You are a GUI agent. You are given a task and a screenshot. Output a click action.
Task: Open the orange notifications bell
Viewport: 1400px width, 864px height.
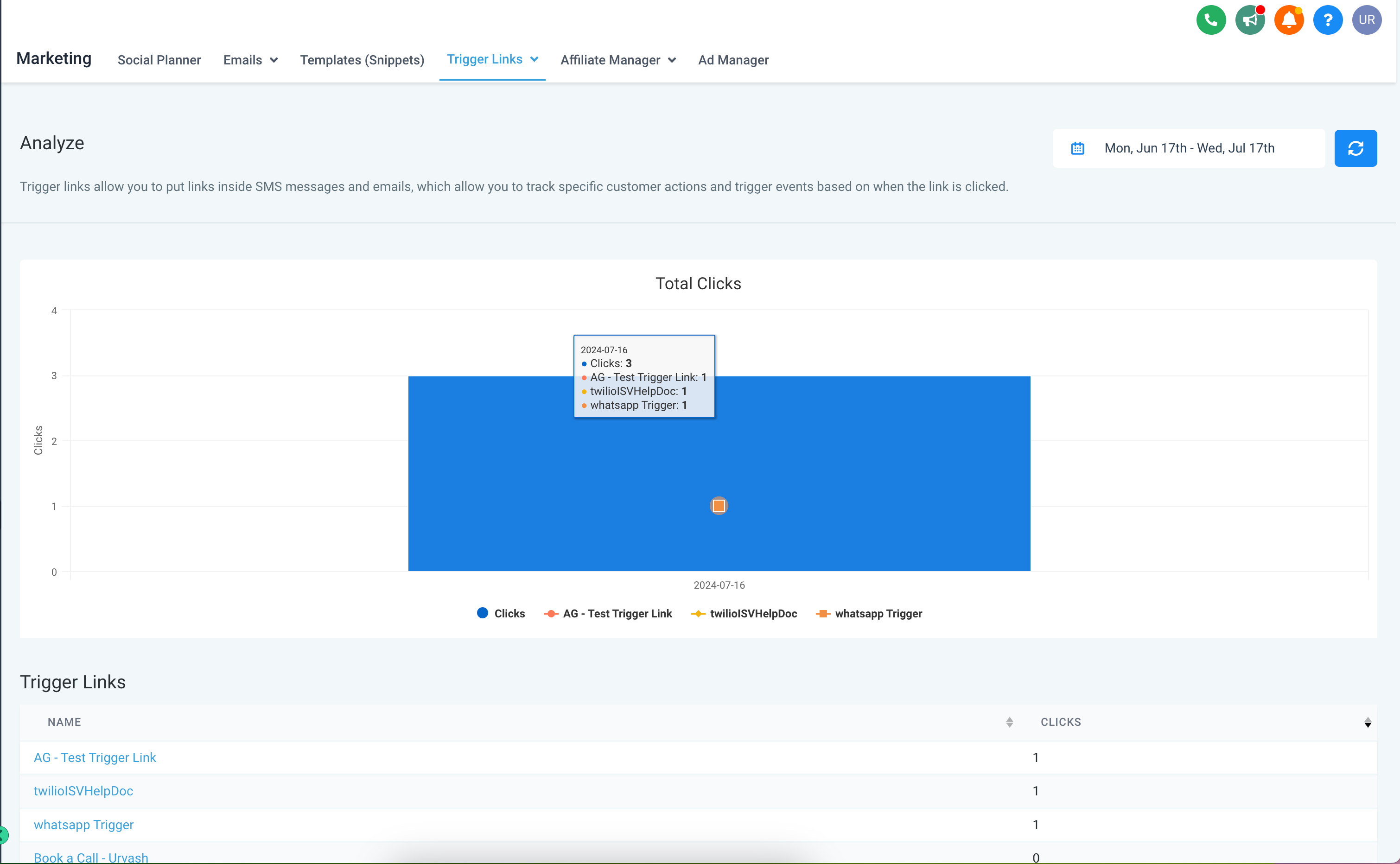tap(1288, 20)
